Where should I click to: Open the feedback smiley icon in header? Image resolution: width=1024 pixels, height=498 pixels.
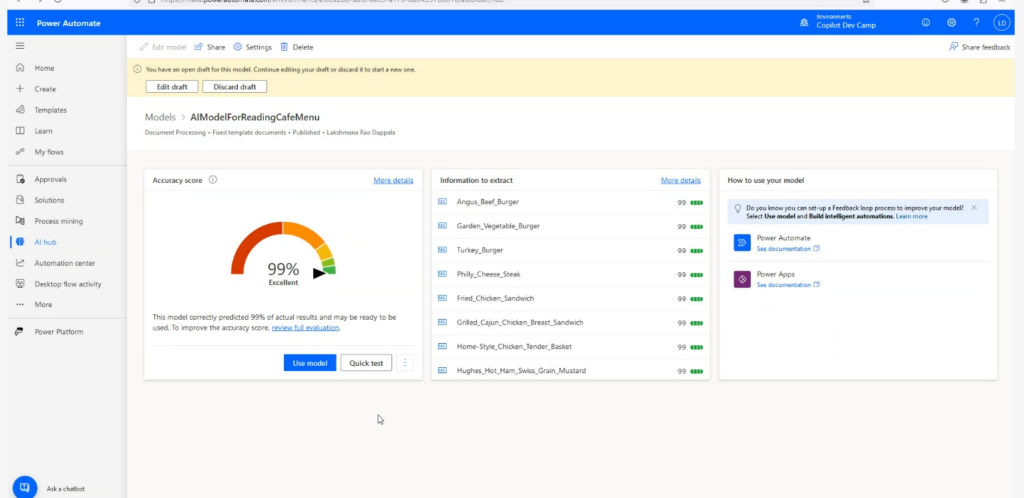pos(925,23)
